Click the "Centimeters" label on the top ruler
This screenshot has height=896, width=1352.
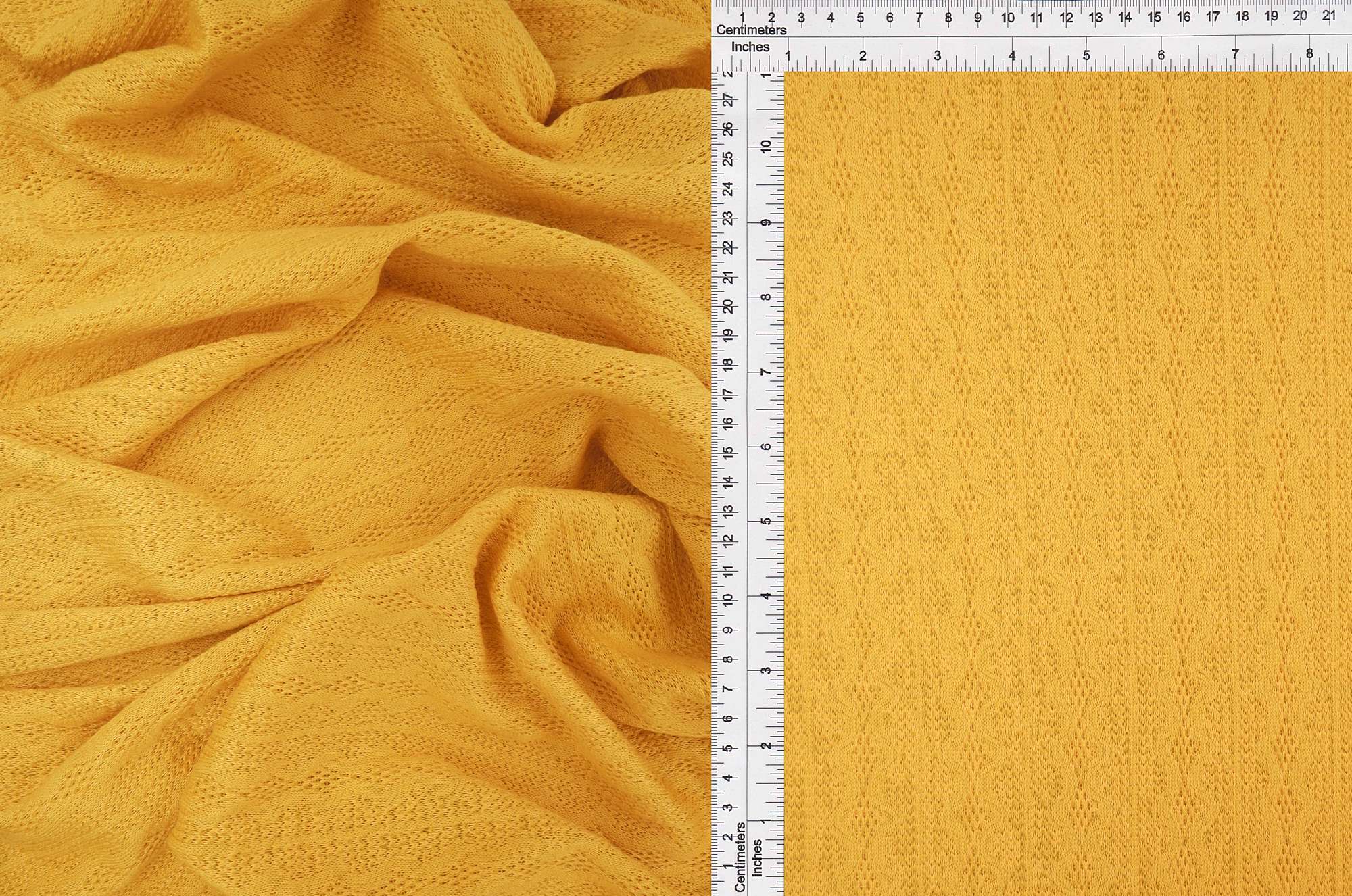[x=750, y=31]
